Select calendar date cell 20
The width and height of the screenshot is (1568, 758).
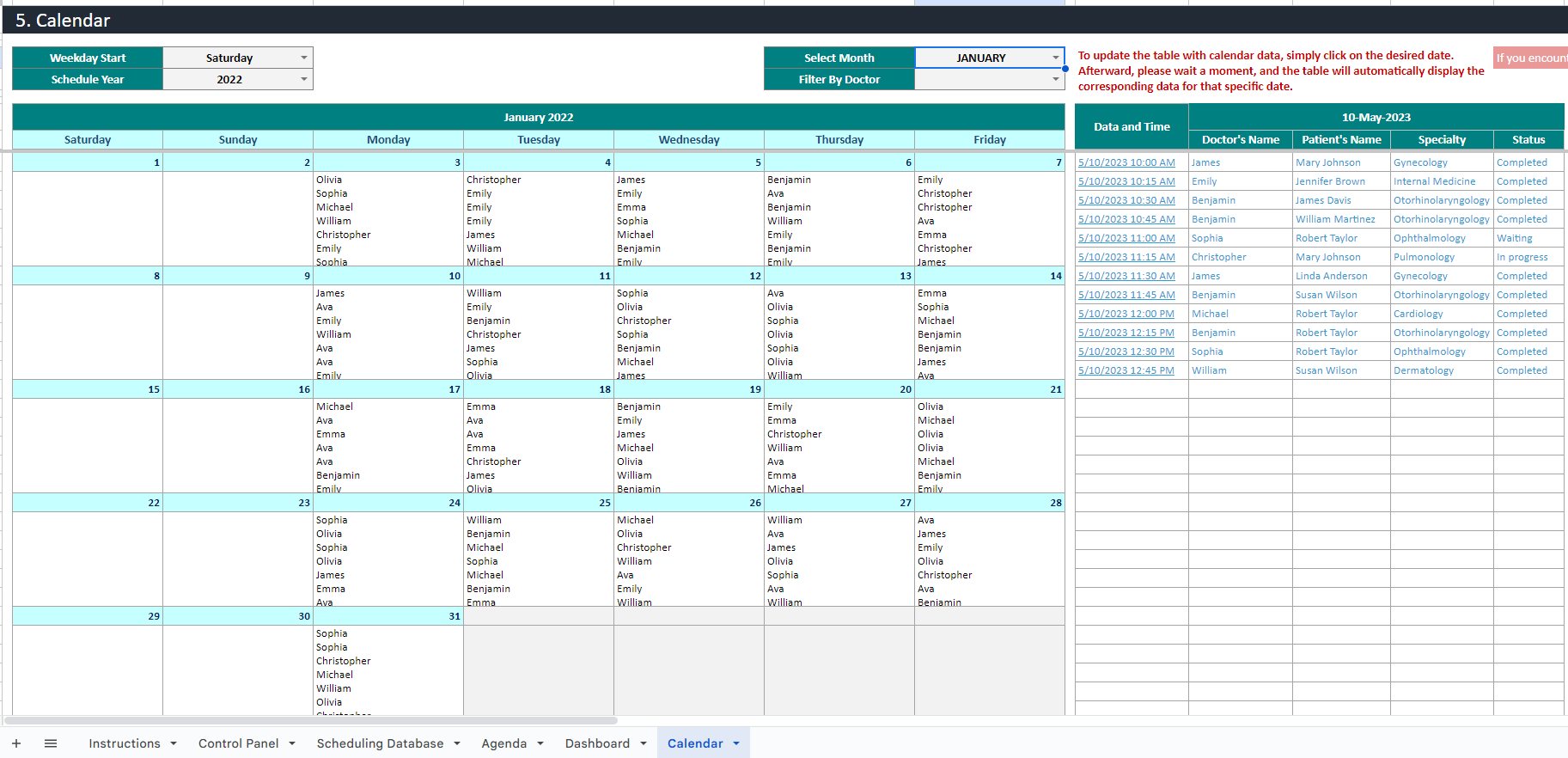click(839, 389)
